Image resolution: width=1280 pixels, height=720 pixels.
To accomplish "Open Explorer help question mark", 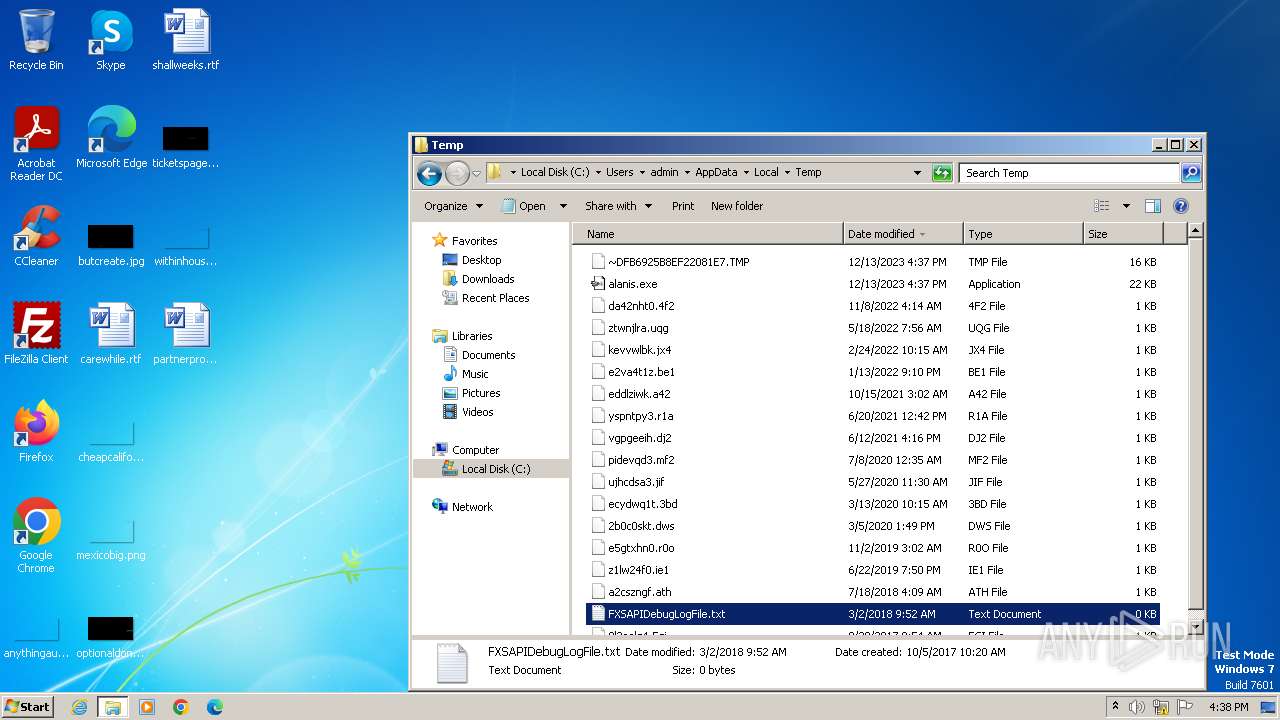I will pyautogui.click(x=1180, y=206).
